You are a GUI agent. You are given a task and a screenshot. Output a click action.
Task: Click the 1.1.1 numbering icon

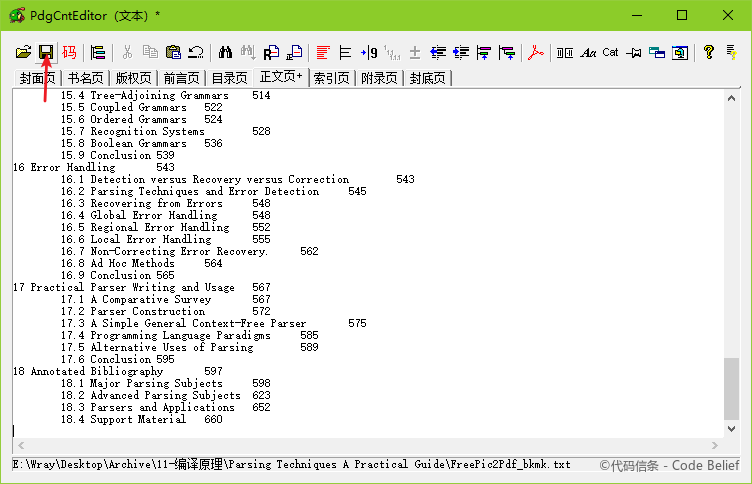pyautogui.click(x=392, y=52)
